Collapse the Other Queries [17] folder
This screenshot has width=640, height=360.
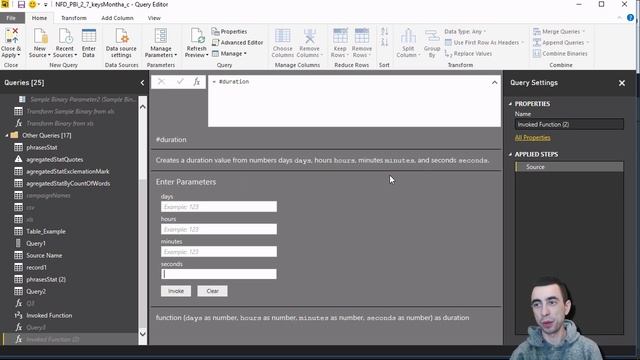coord(7,135)
